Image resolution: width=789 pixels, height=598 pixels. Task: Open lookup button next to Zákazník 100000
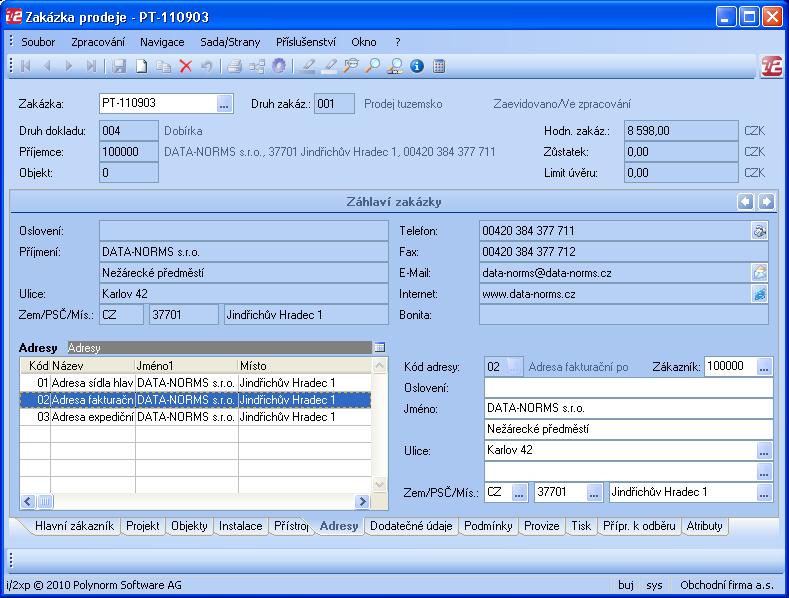point(764,366)
